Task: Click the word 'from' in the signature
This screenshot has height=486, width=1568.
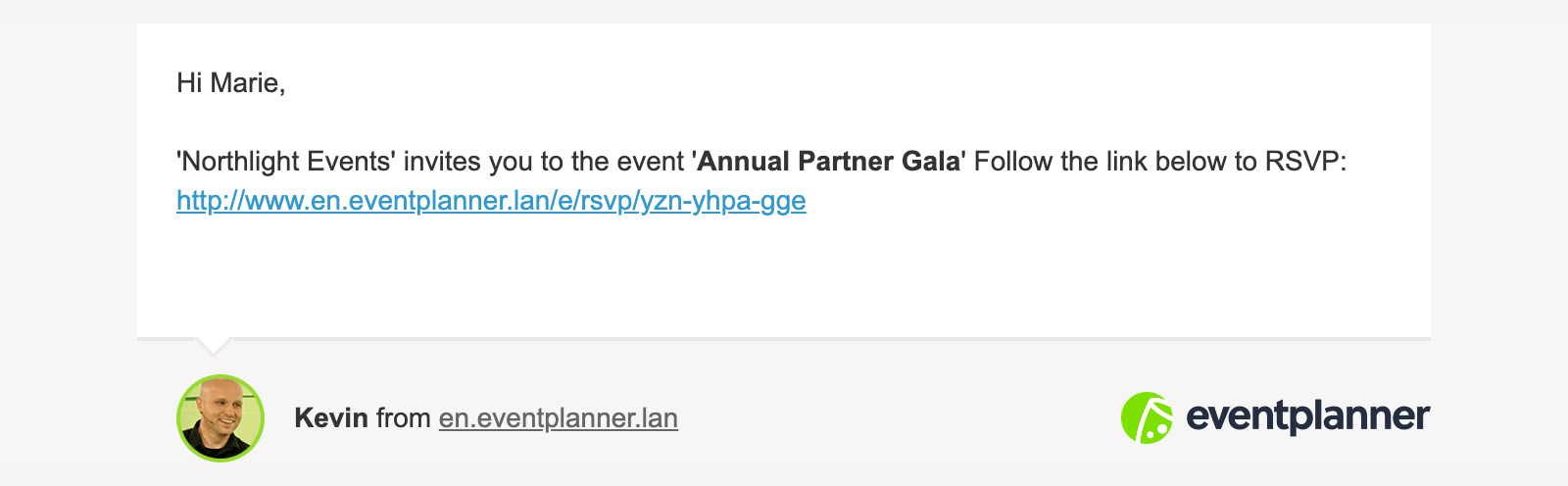Action: click(404, 418)
